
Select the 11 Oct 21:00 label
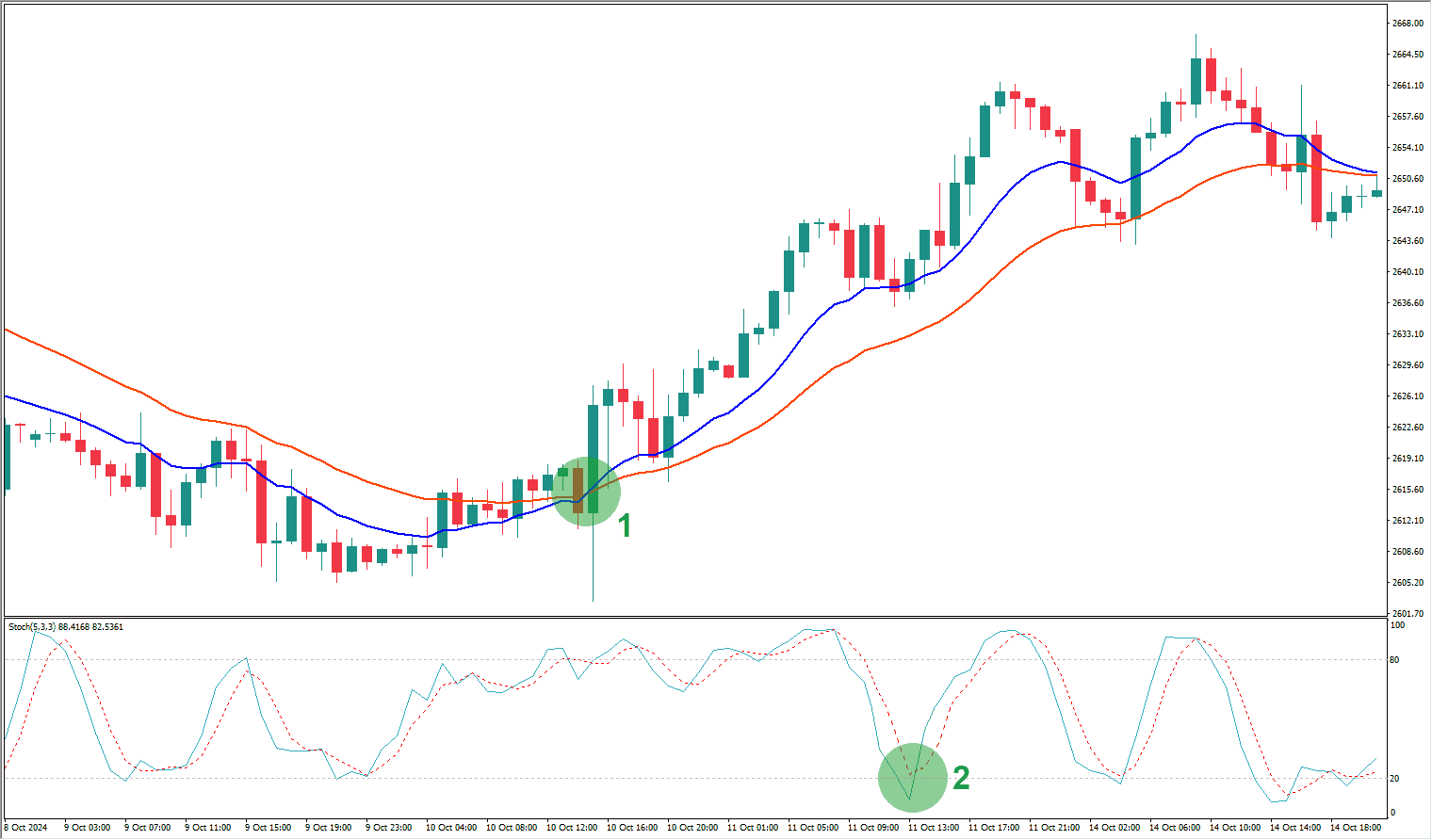pyautogui.click(x=1054, y=828)
